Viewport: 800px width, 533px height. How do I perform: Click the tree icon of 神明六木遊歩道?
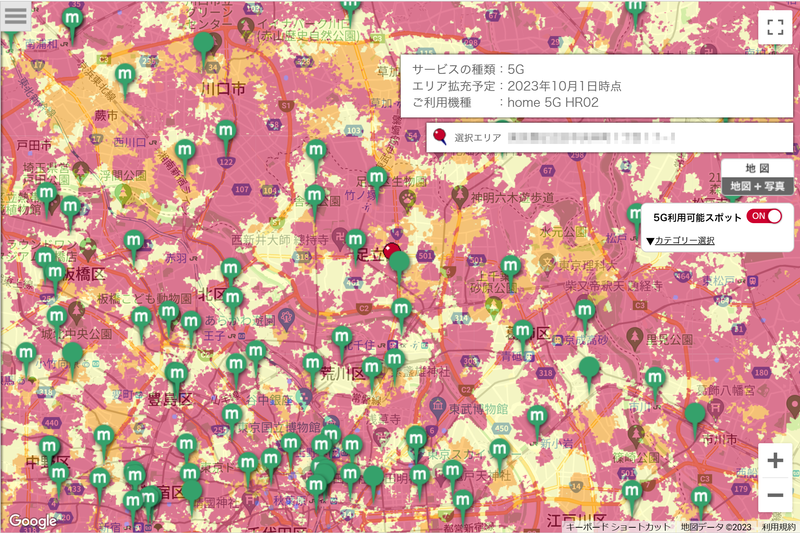(x=460, y=195)
